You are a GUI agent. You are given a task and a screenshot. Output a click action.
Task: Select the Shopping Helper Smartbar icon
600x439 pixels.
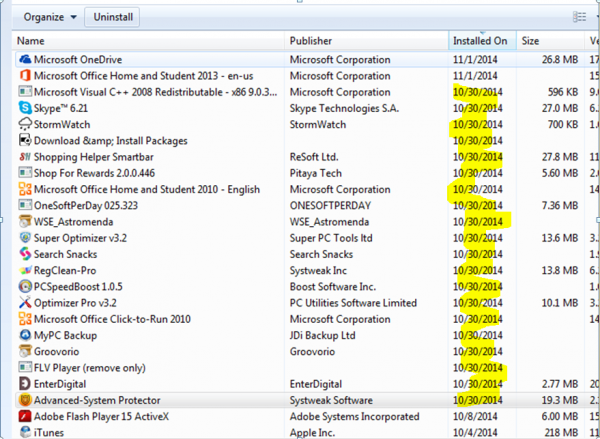click(25, 157)
